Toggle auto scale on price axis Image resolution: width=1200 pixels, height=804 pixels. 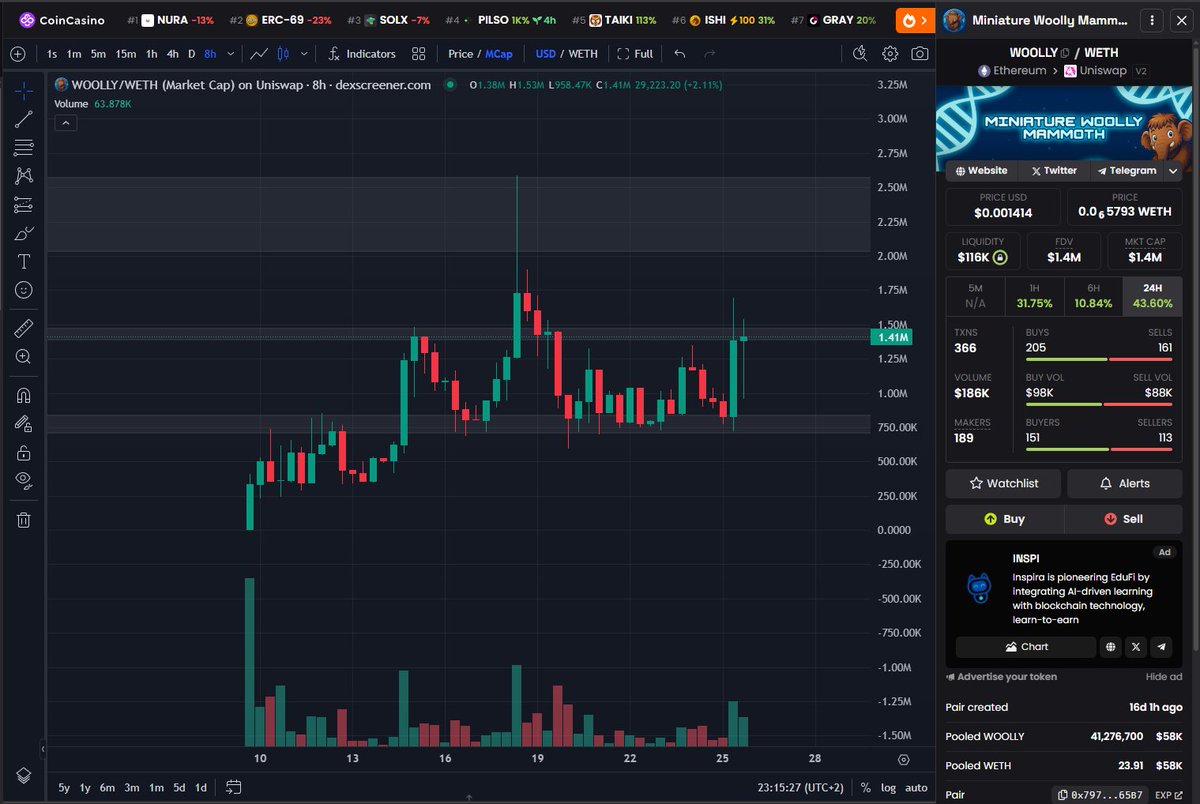(x=916, y=788)
